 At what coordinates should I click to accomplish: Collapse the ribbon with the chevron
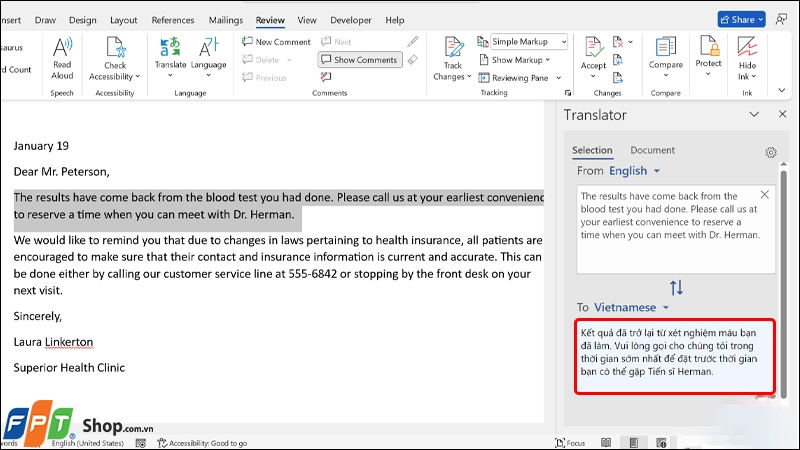(782, 90)
